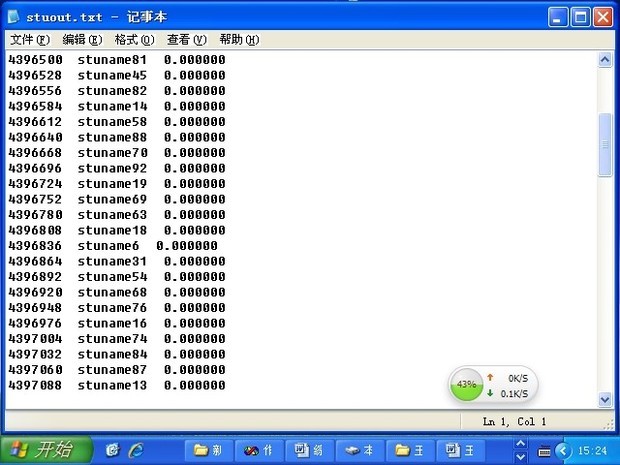Image resolution: width=620 pixels, height=465 pixels.
Task: Launch Internet Explorer from quick launch
Action: coord(136,450)
